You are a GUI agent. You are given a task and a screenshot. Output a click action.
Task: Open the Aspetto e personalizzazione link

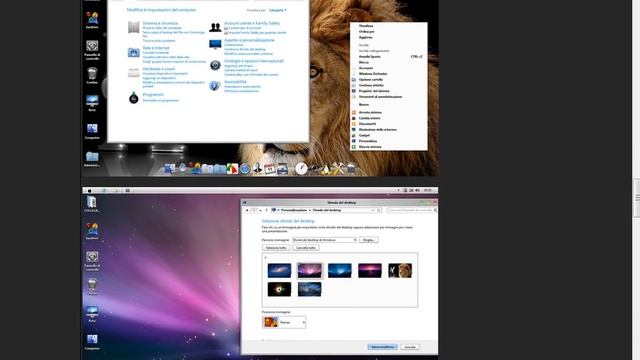click(249, 40)
